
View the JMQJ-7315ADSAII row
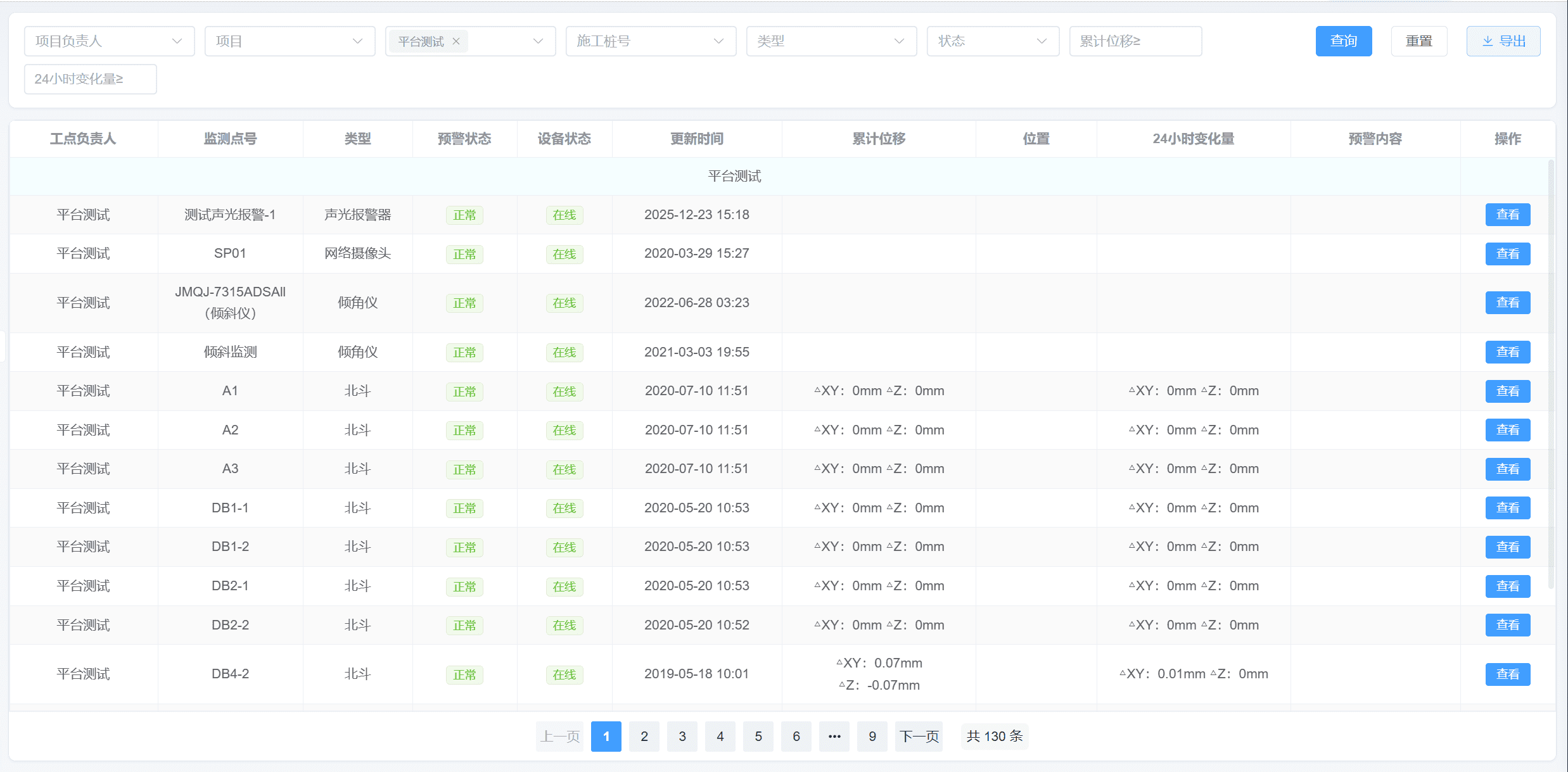1508,303
